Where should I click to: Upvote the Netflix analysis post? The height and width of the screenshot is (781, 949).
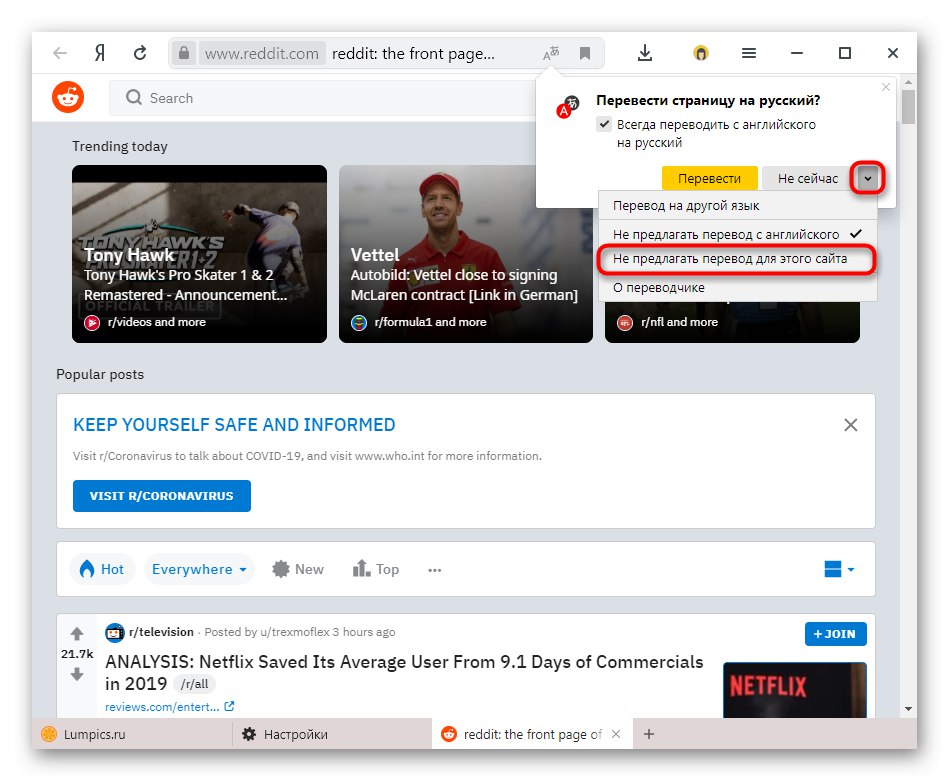tap(77, 633)
